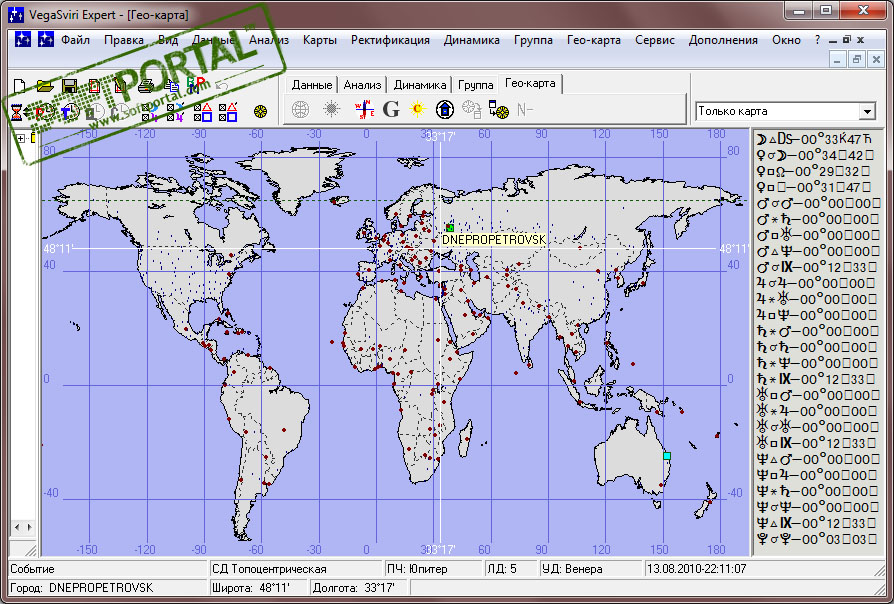Open the Дополнения menu

point(723,40)
